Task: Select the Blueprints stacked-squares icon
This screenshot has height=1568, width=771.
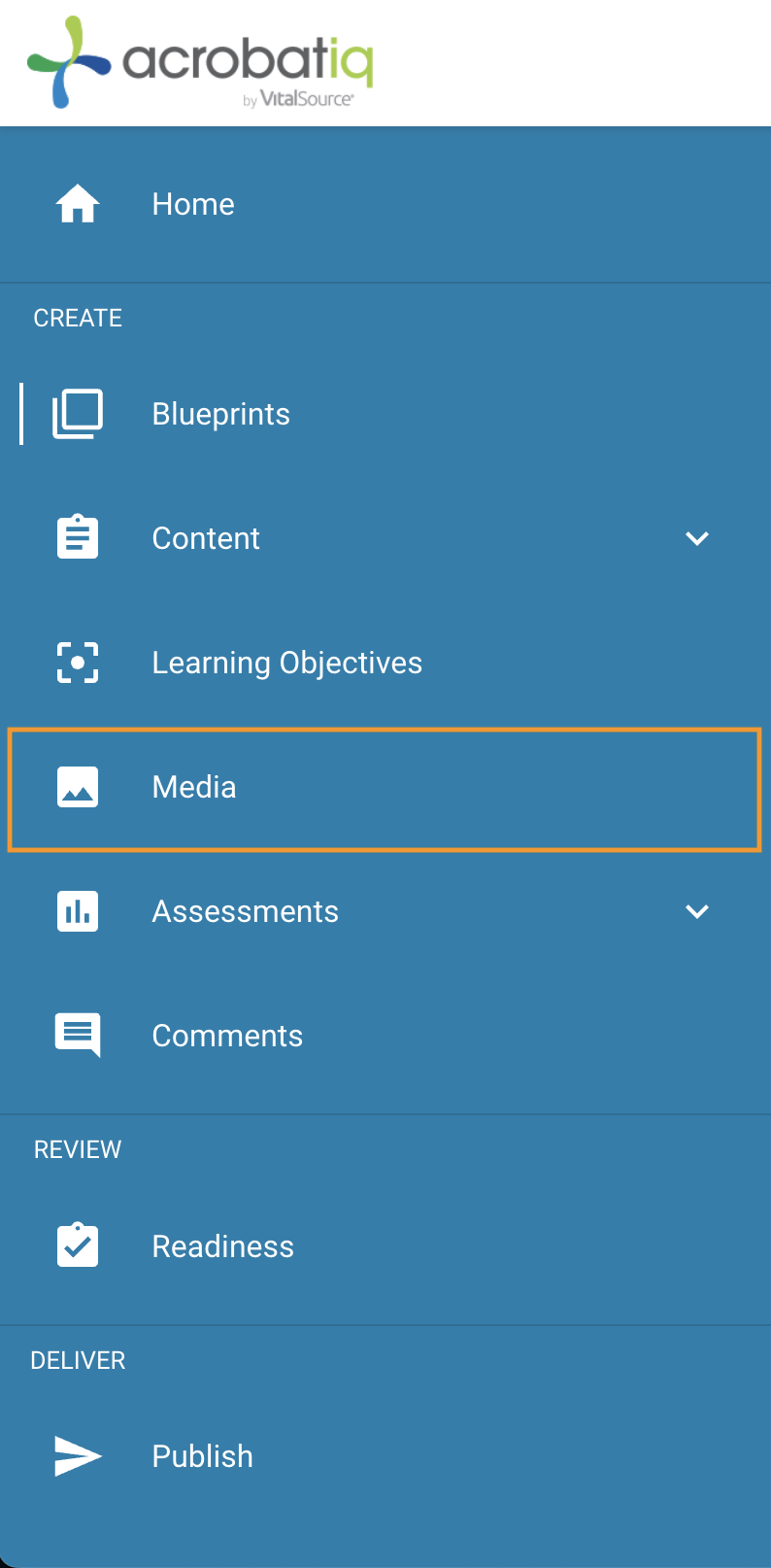Action: click(x=78, y=414)
